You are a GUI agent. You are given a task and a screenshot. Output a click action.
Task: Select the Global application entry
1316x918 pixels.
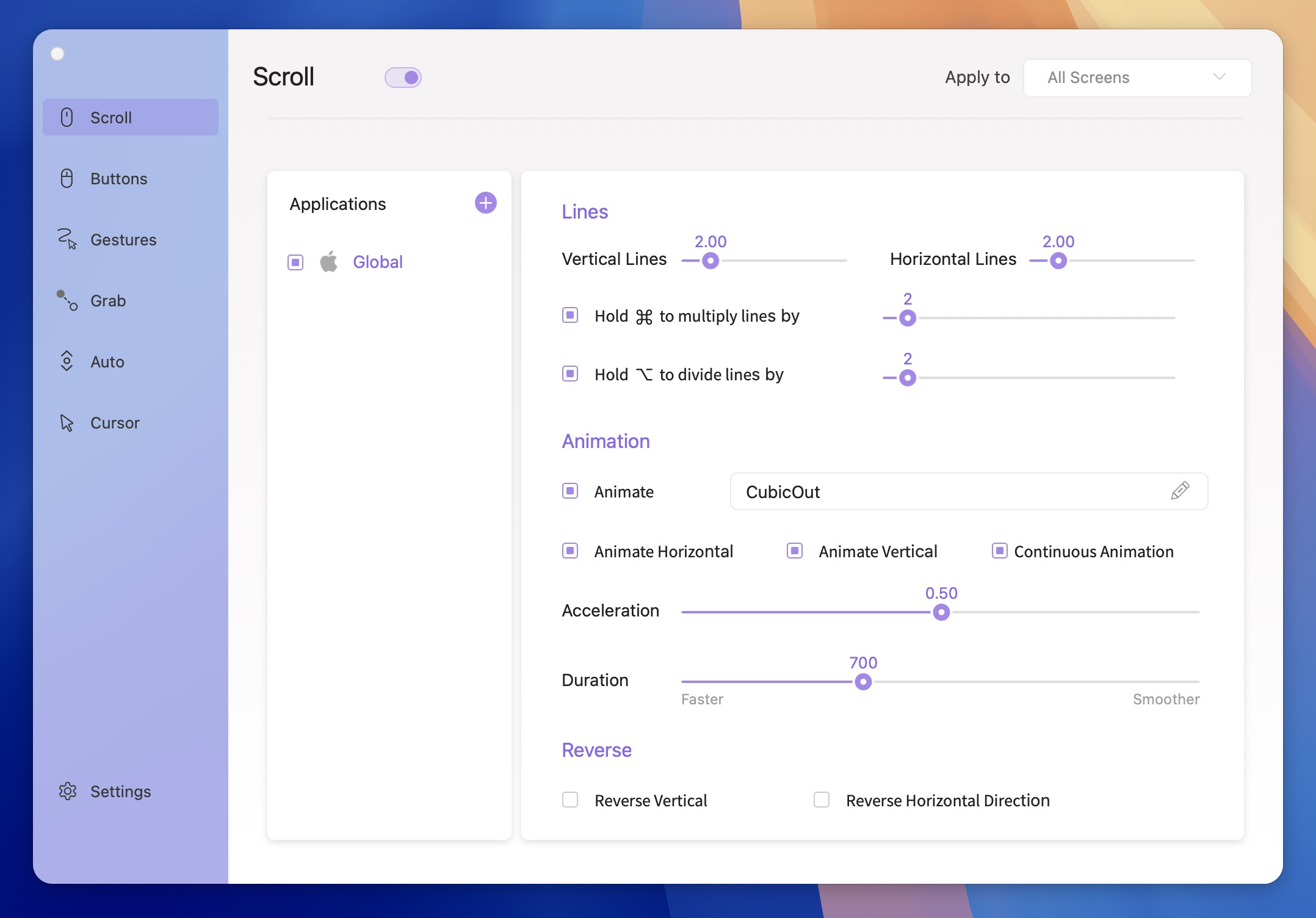tap(377, 262)
